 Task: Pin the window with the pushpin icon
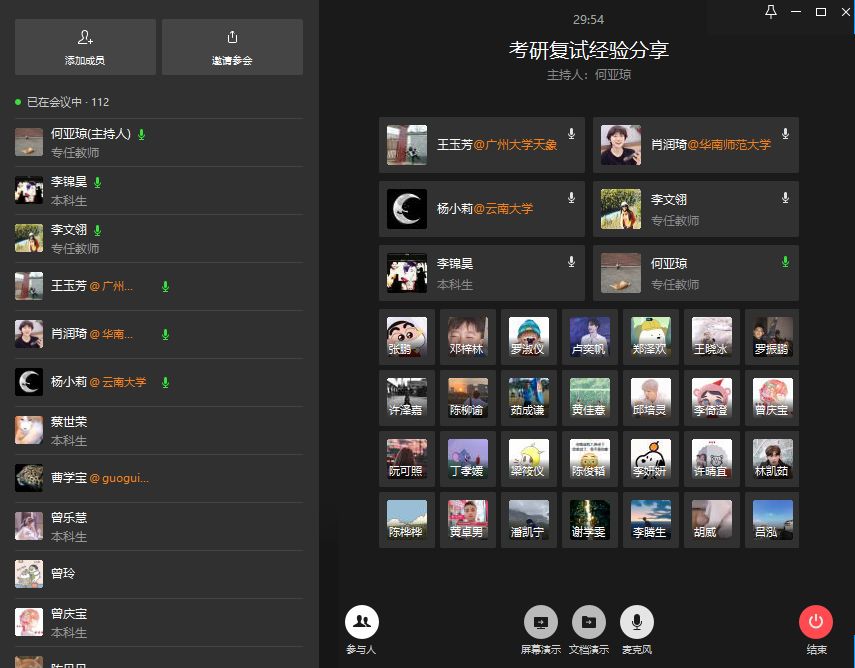point(770,12)
